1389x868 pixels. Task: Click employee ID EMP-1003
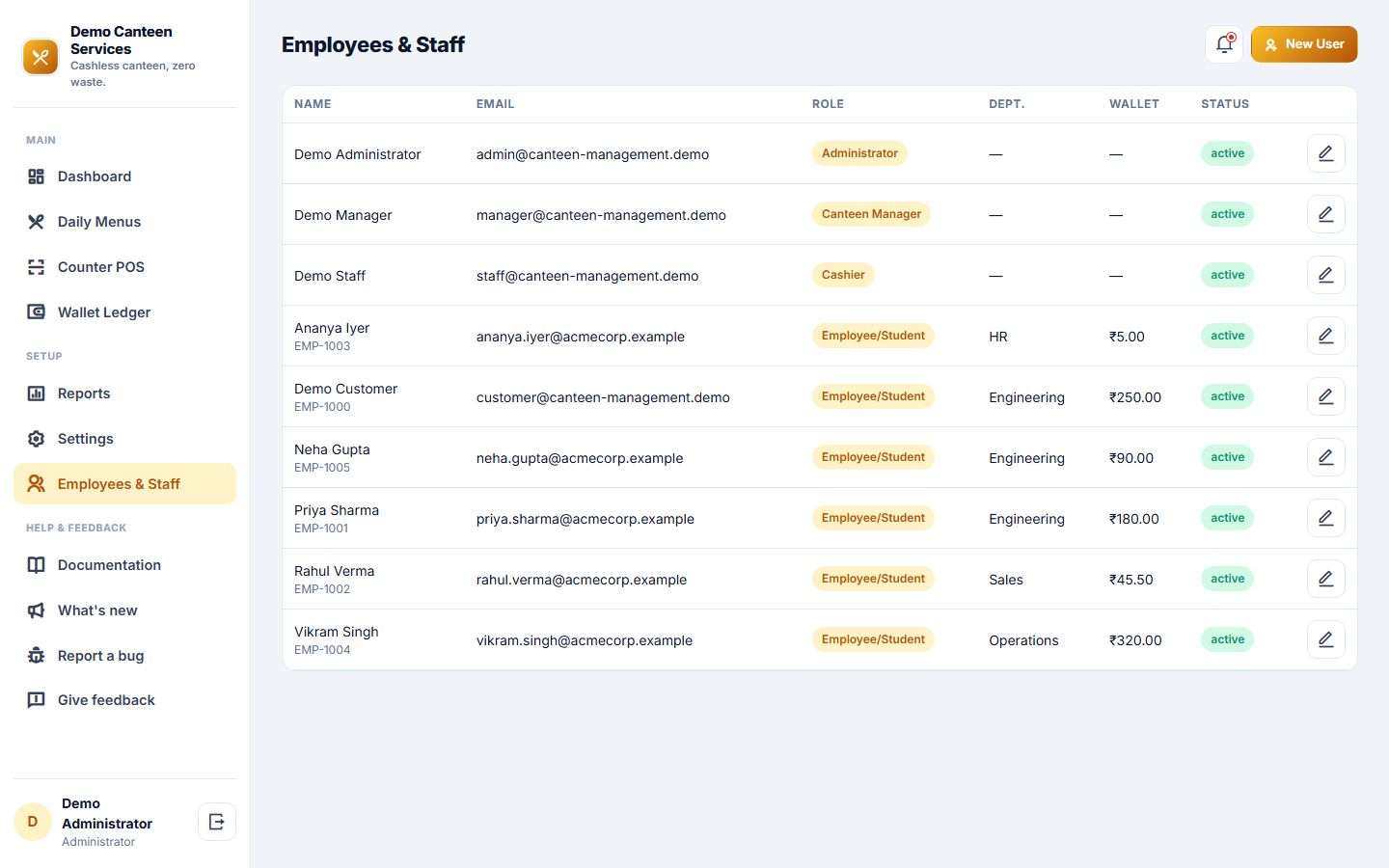(322, 346)
